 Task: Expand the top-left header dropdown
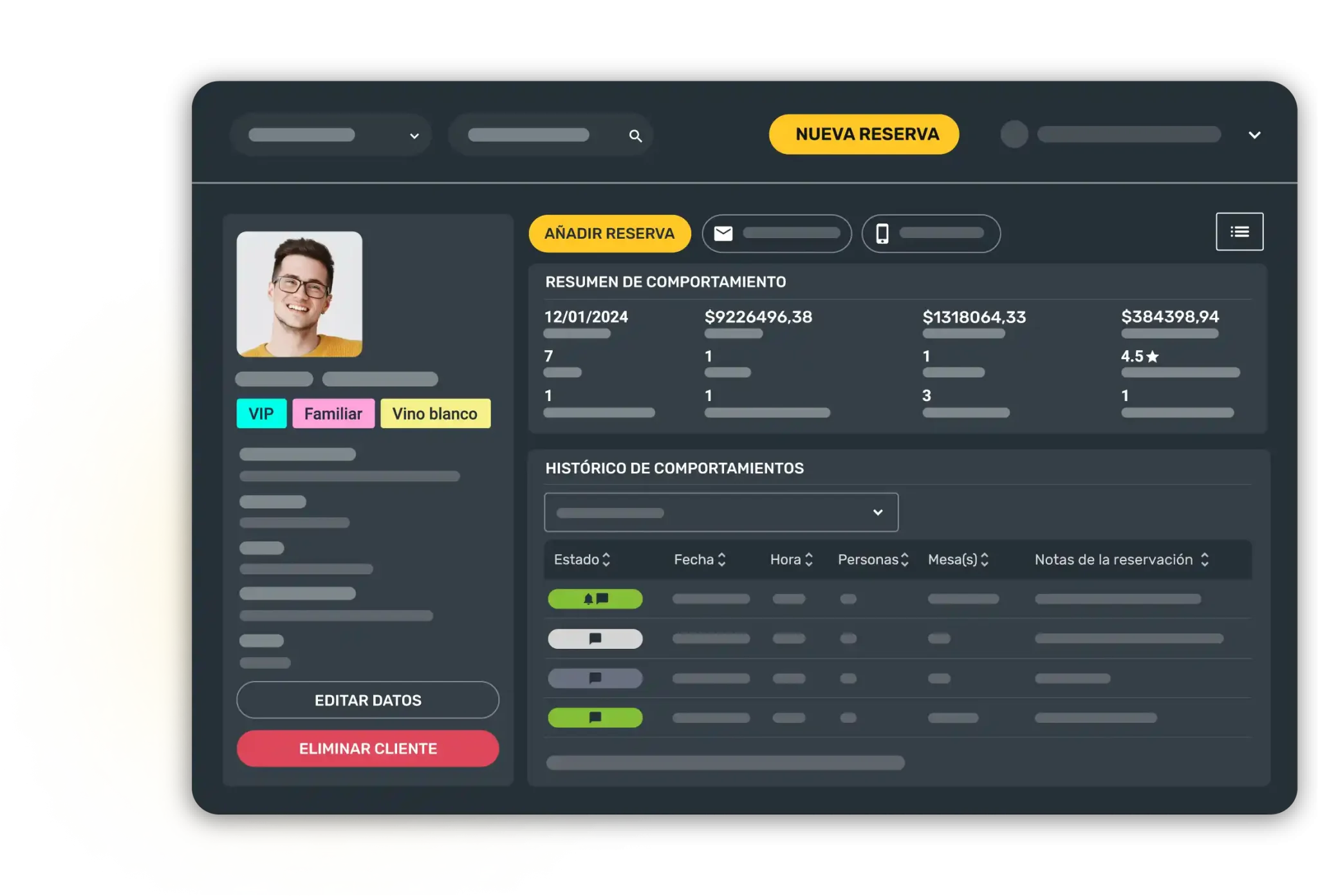tap(414, 136)
